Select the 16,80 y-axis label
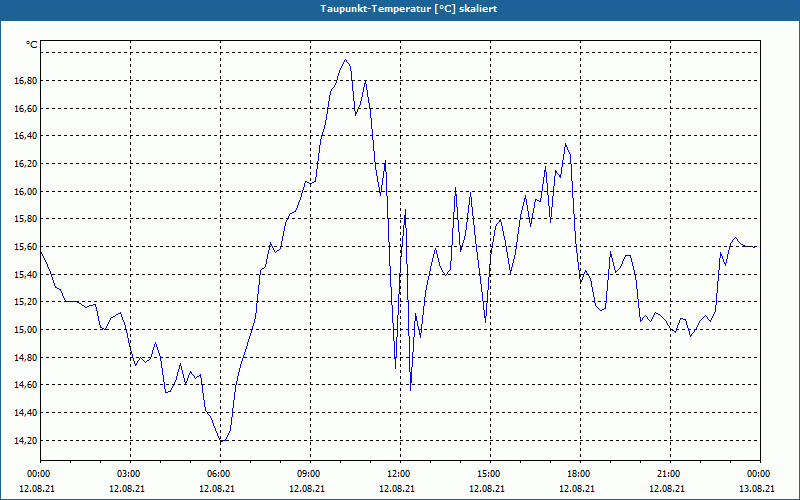This screenshot has width=800, height=500. click(26, 81)
